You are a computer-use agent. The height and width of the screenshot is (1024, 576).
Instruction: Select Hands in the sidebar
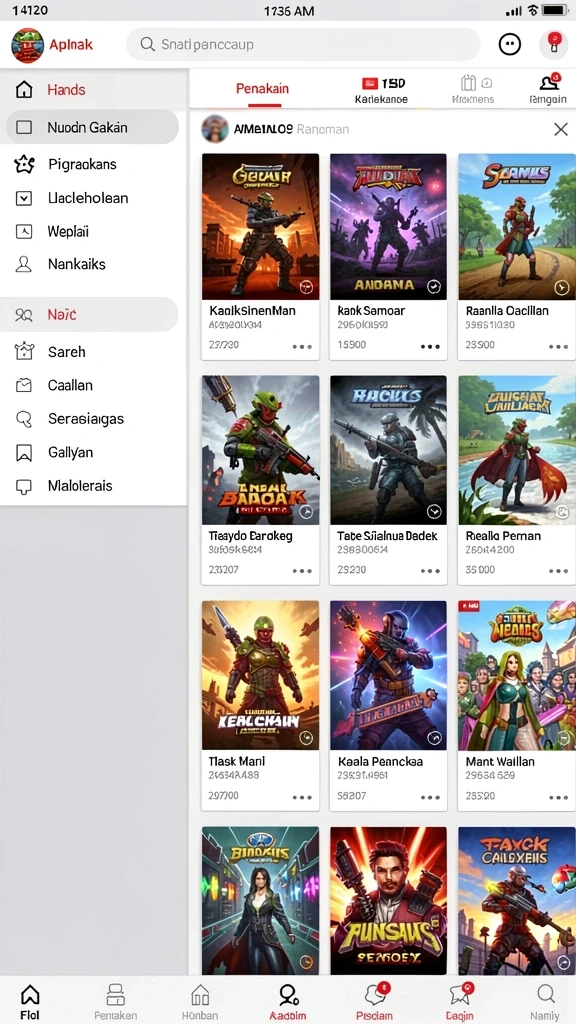[x=92, y=89]
